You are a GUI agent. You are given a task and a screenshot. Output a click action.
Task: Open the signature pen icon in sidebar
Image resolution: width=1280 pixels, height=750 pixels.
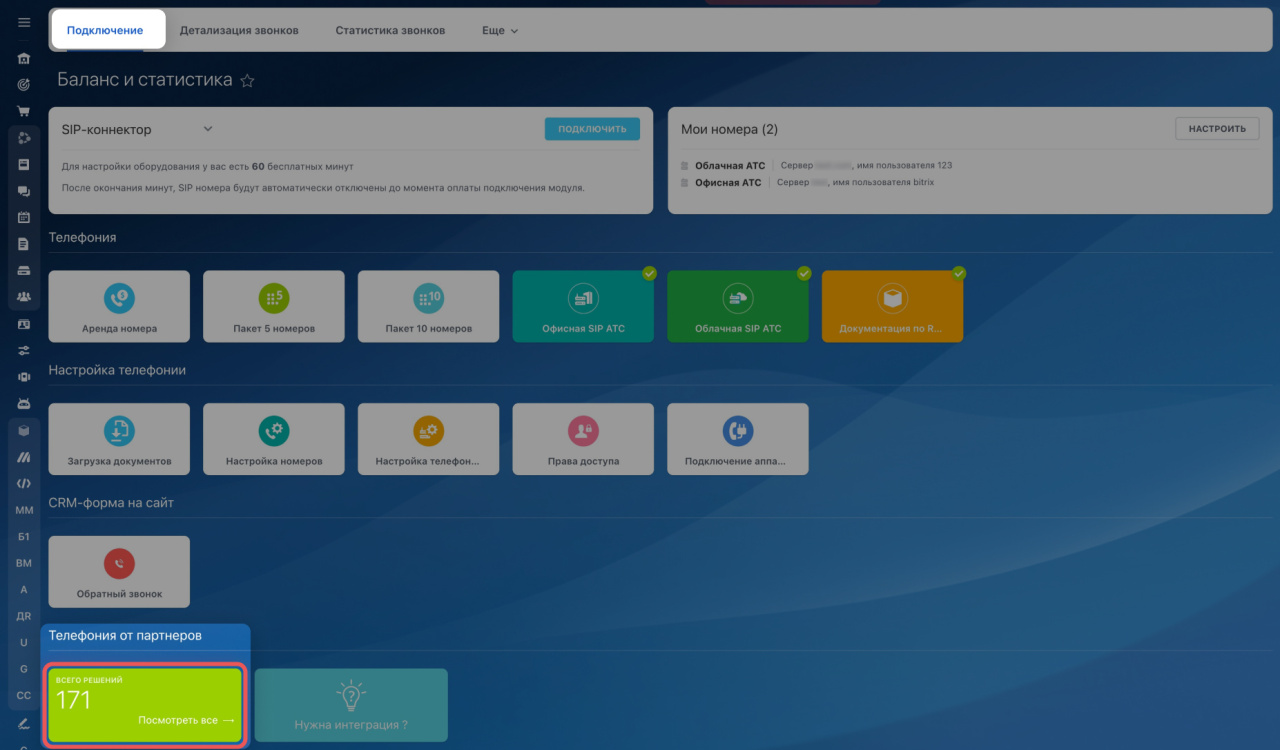click(x=24, y=722)
